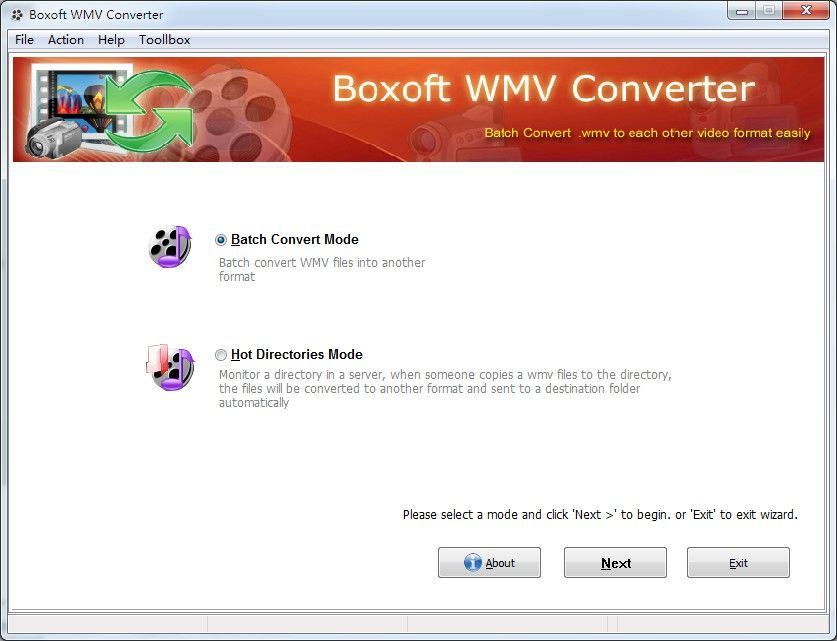The image size is (837, 641).
Task: Click the 'Hot Directories Mode' label text
Action: [297, 354]
